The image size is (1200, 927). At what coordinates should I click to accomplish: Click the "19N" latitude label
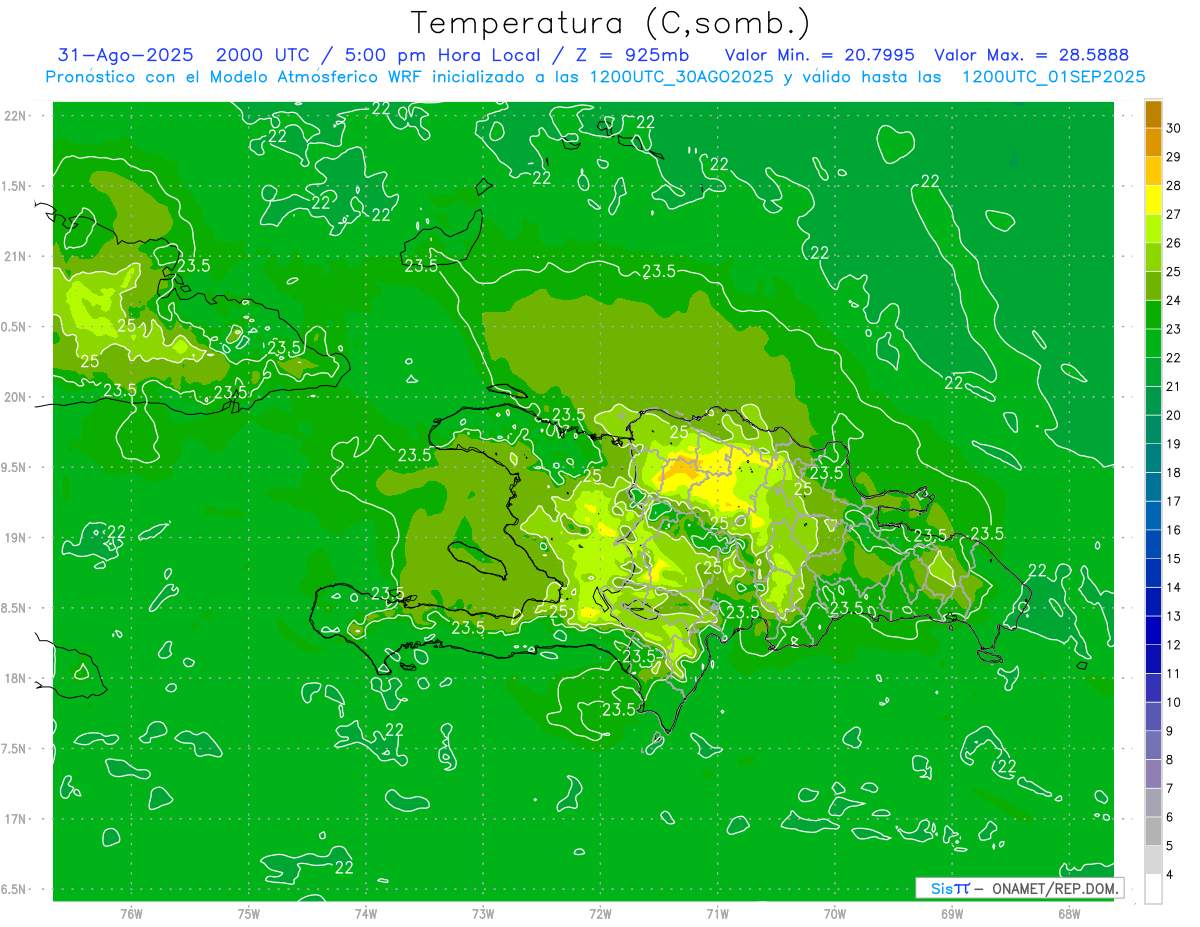[x=15, y=538]
